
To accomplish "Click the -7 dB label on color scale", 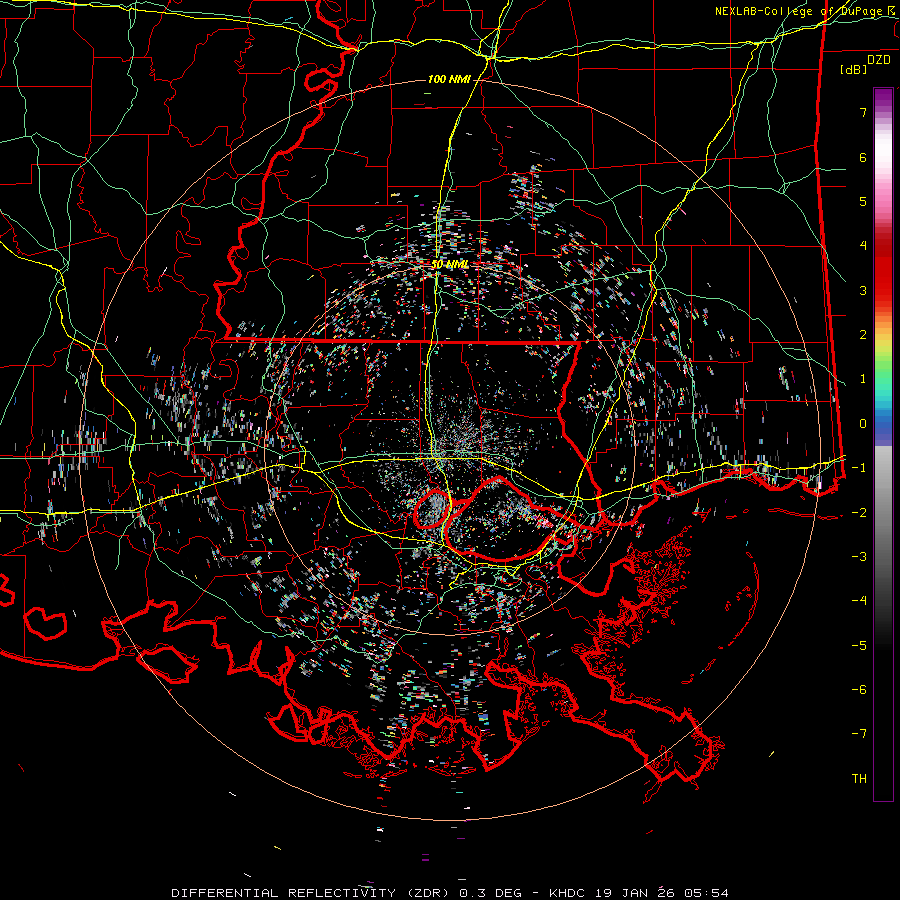I will click(859, 734).
